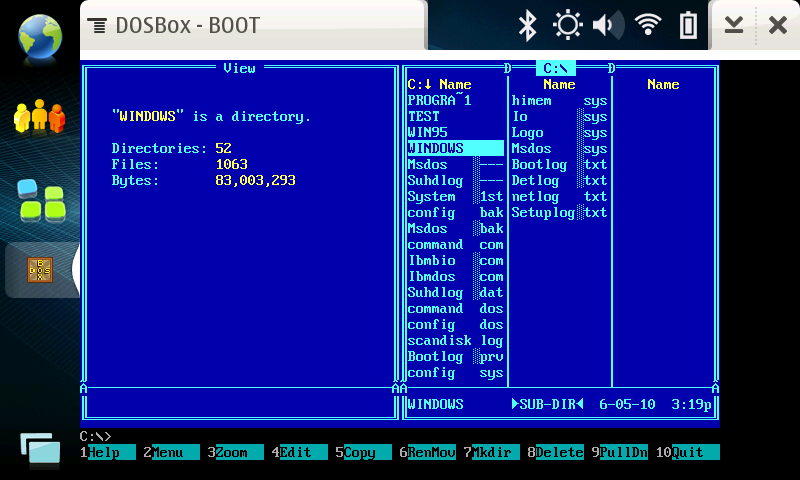Click the C:\> command prompt line
This screenshot has height=480, width=800.
coord(95,436)
